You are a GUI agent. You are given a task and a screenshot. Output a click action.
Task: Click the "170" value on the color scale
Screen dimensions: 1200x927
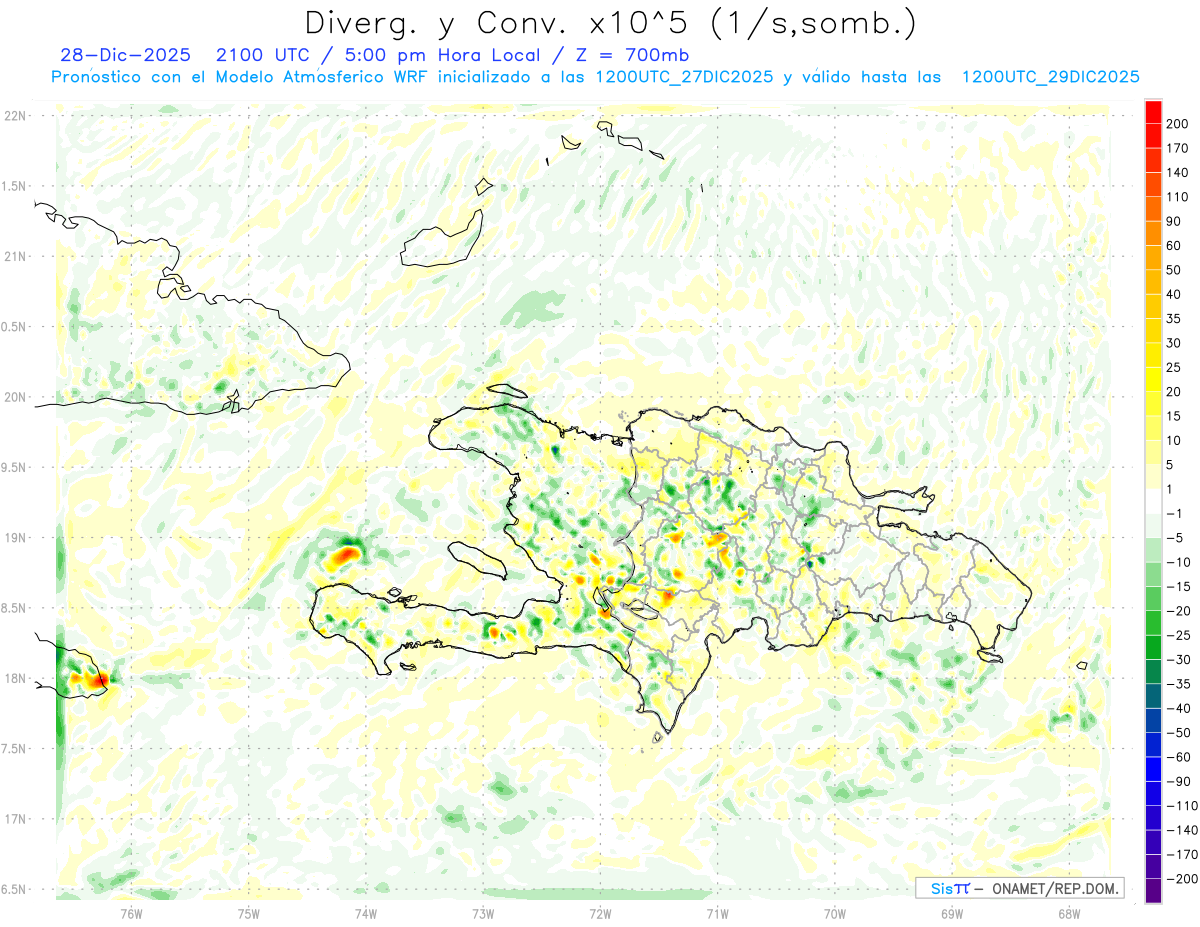[x=1177, y=148]
